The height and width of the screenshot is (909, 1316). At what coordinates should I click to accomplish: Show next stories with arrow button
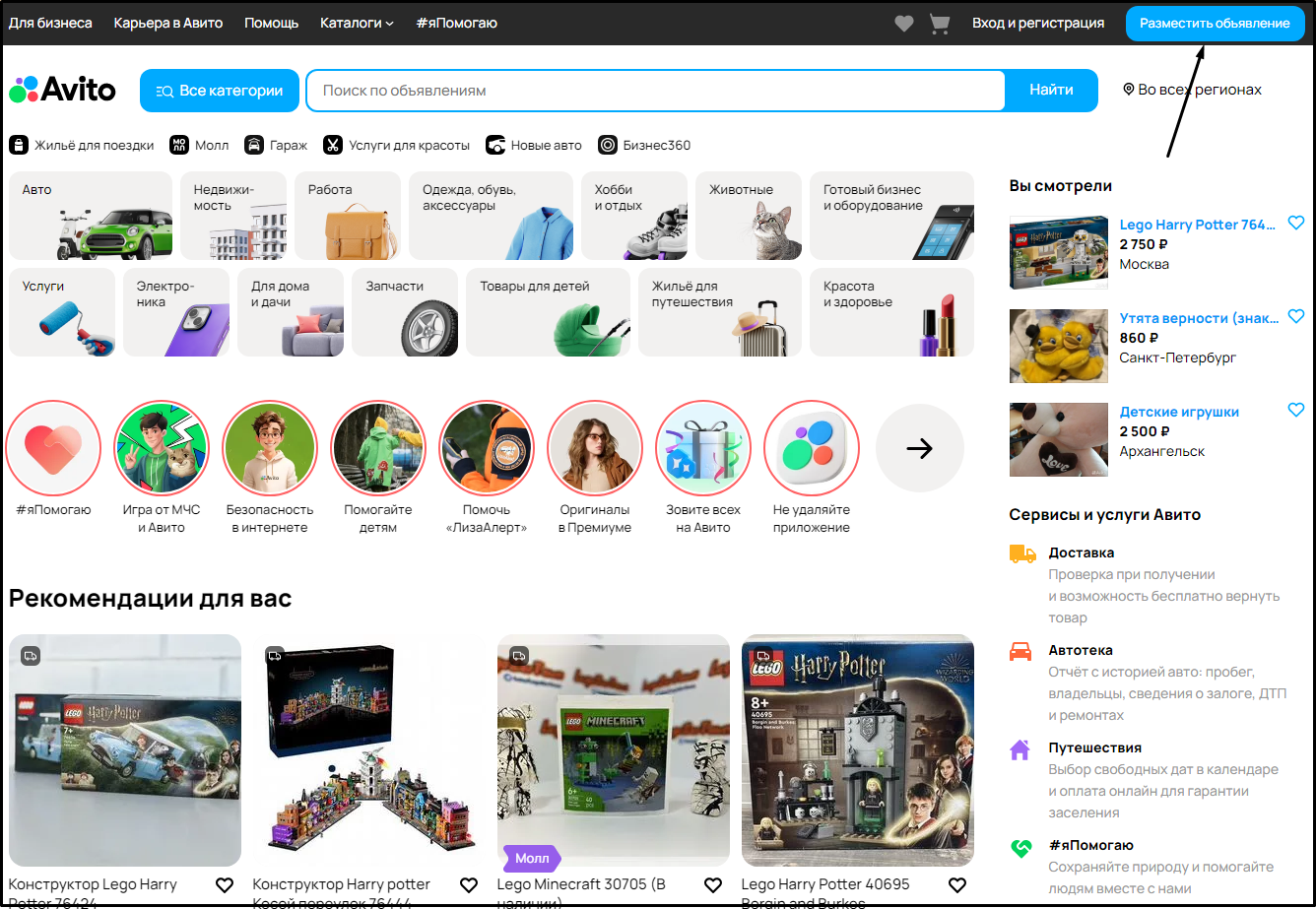919,448
